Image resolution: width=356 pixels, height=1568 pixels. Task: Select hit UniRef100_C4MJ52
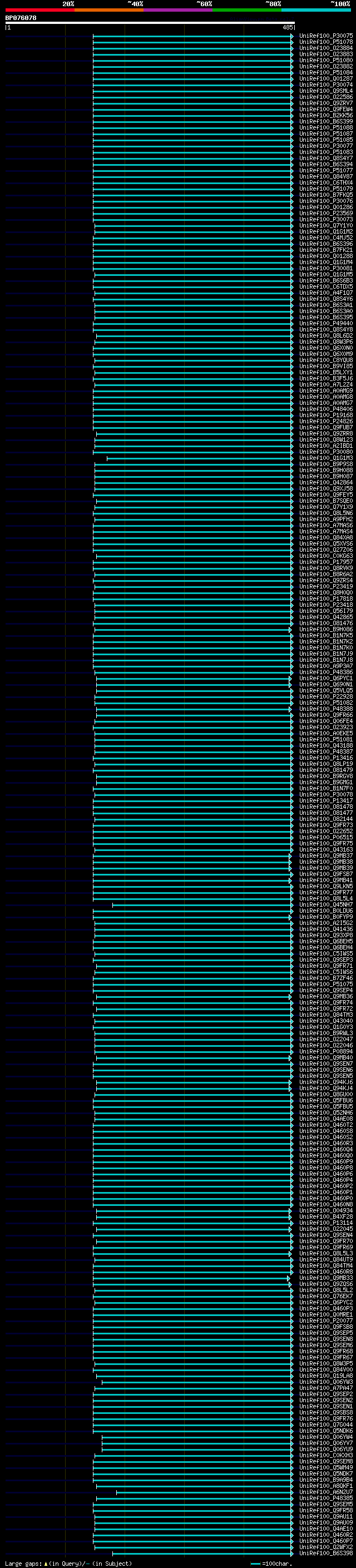(326, 238)
